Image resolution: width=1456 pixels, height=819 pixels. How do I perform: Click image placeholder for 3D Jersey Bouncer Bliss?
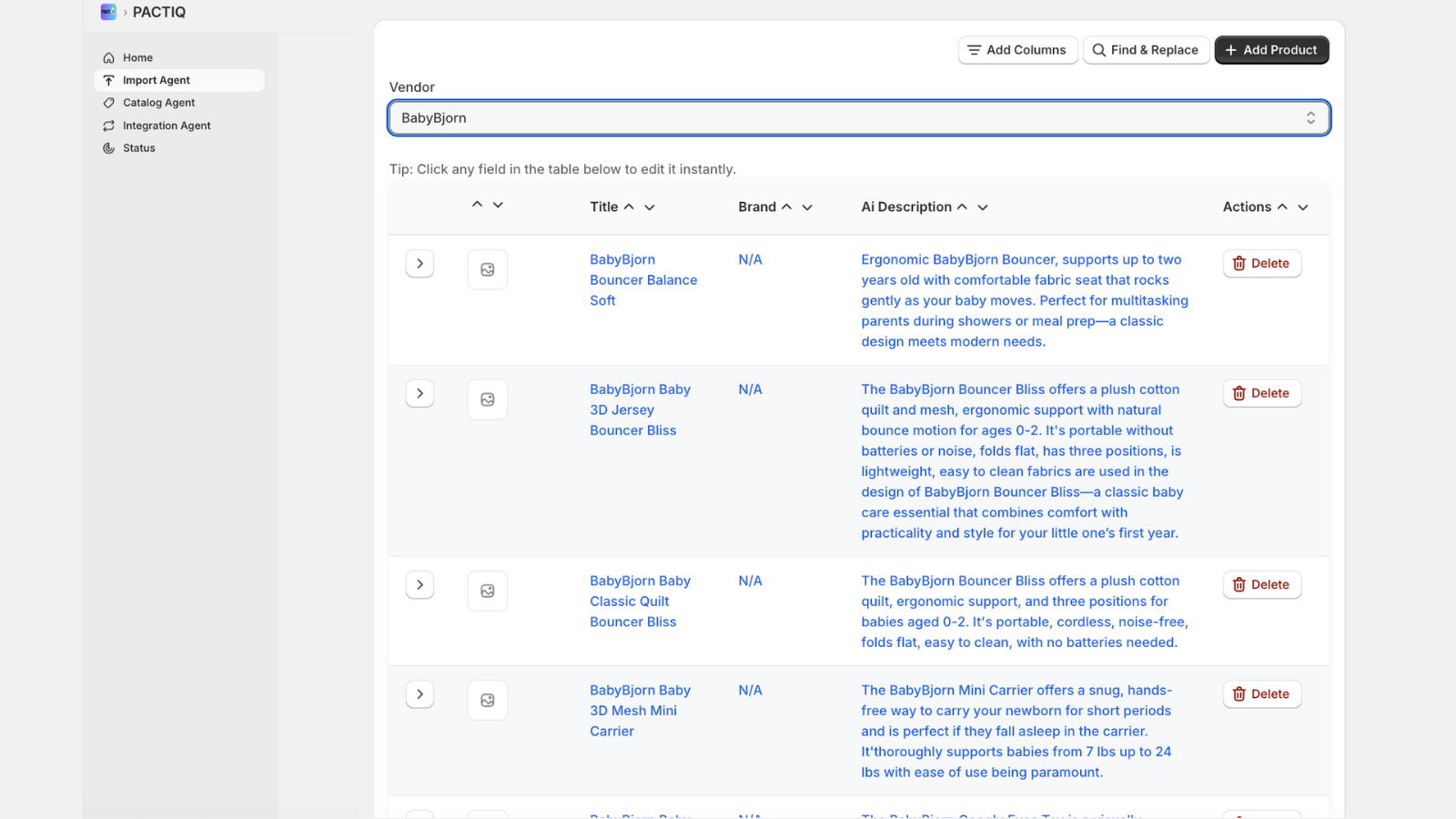point(488,399)
